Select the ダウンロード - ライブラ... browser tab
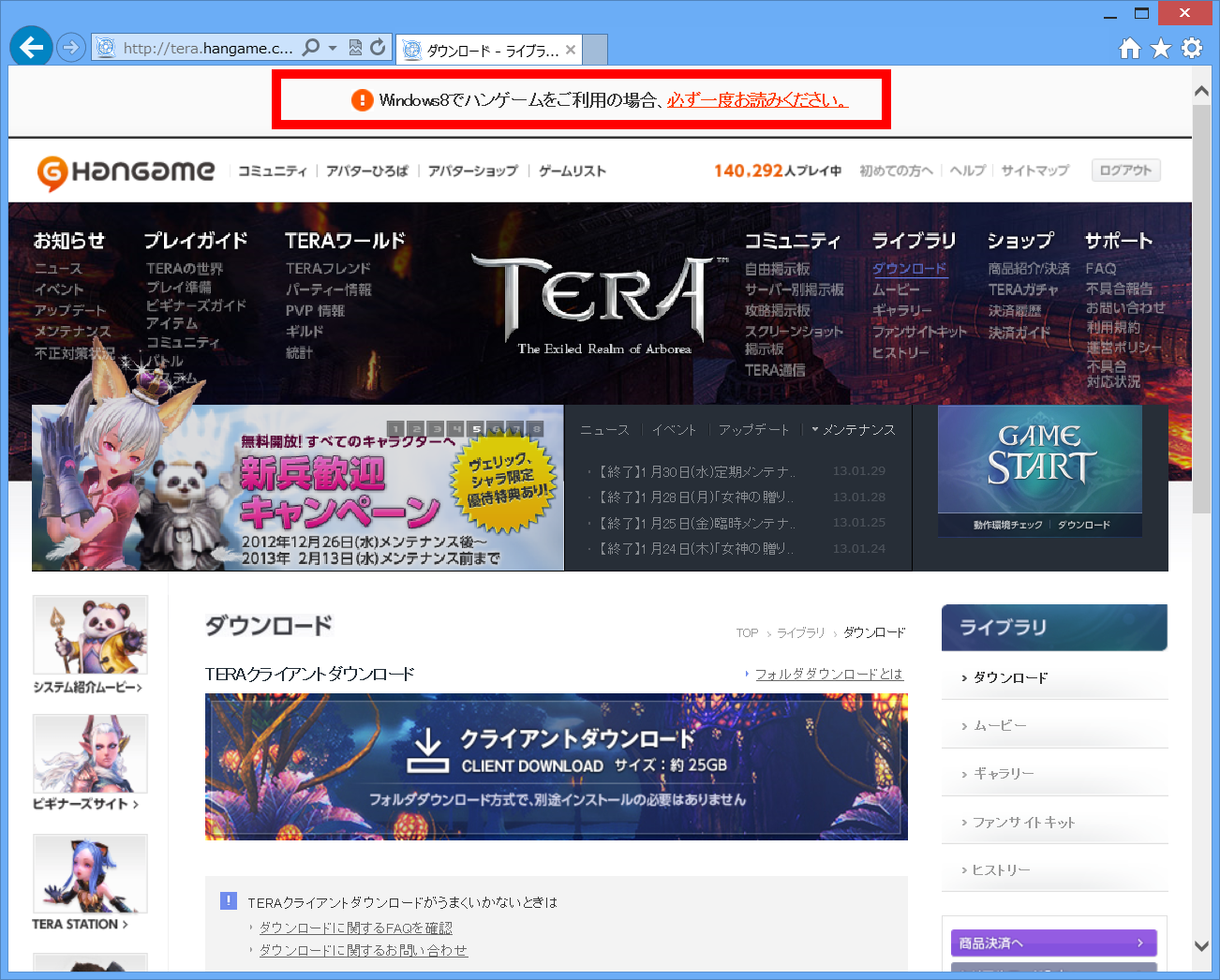 click(x=488, y=50)
